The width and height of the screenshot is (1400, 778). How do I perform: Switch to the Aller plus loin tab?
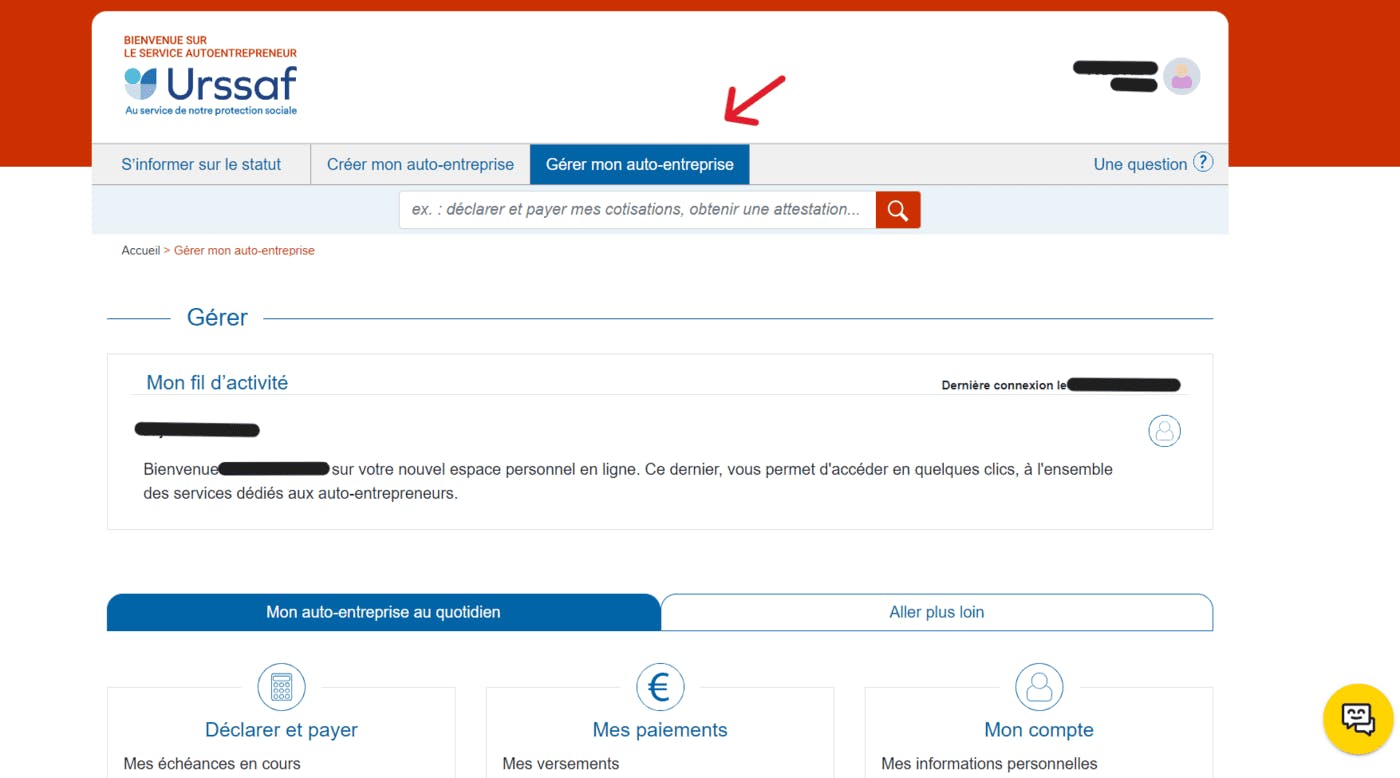click(936, 612)
